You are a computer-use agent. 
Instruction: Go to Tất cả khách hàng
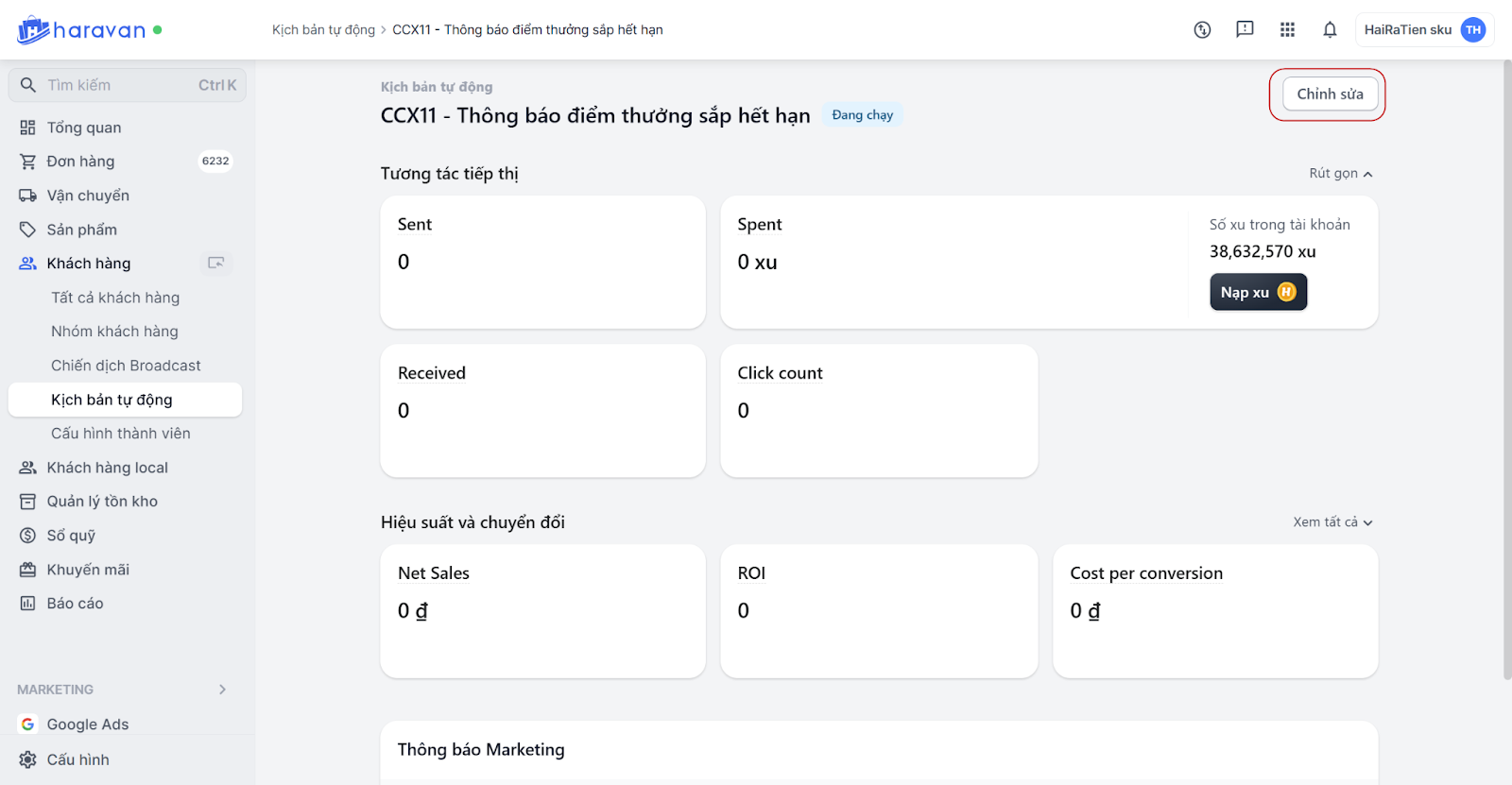115,298
